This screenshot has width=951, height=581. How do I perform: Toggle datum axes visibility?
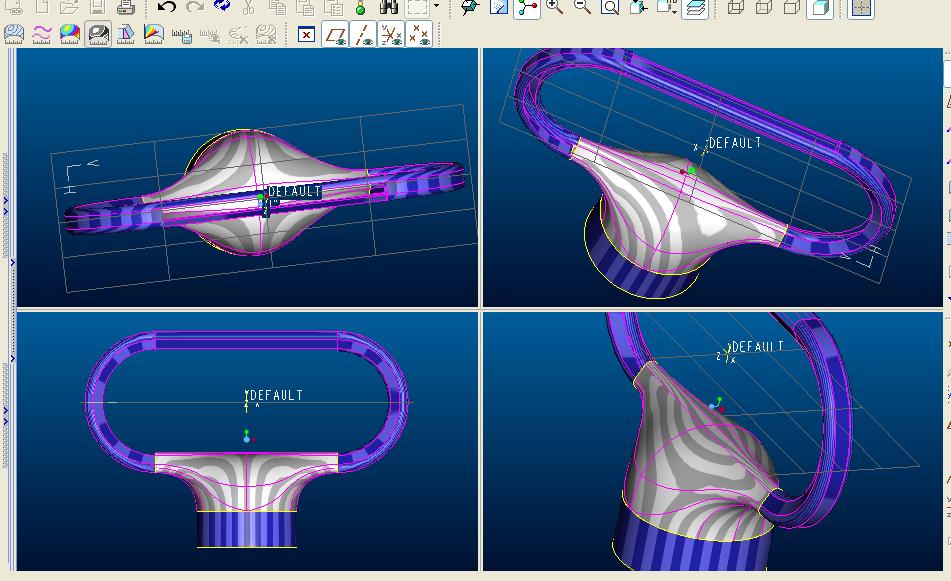pos(363,35)
